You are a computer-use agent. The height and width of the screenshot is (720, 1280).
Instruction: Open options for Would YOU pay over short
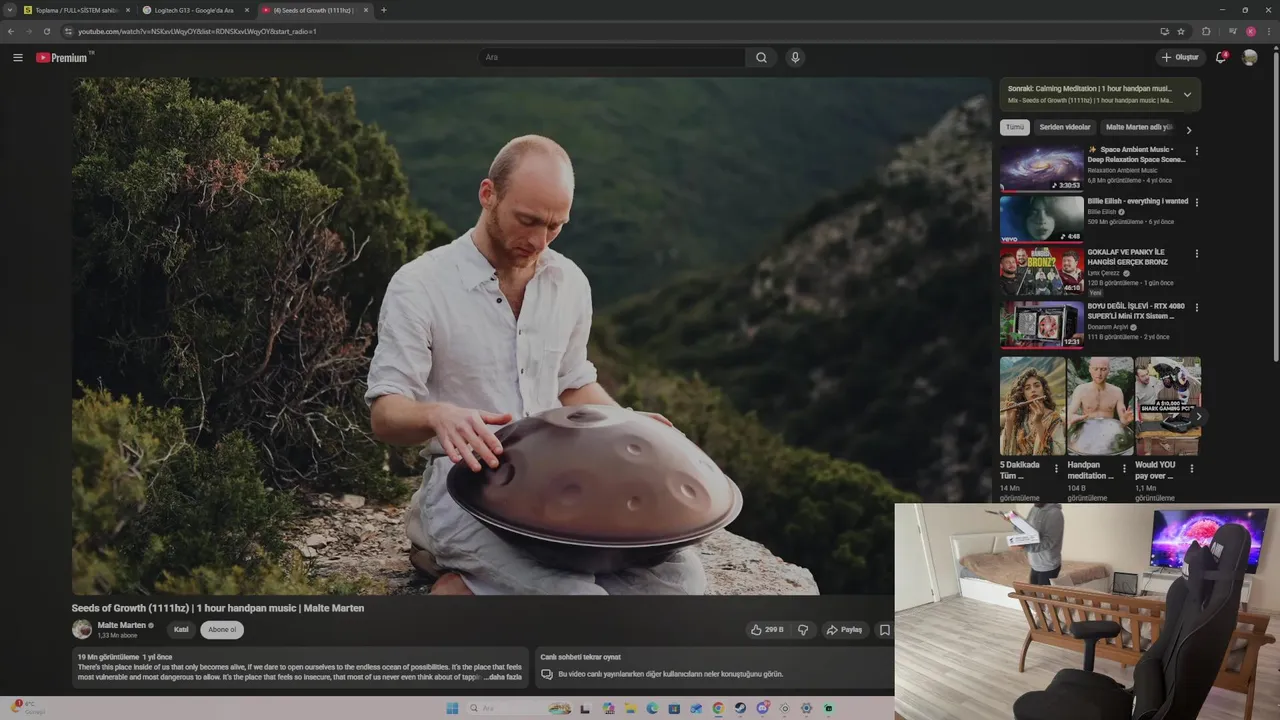[1191, 467]
